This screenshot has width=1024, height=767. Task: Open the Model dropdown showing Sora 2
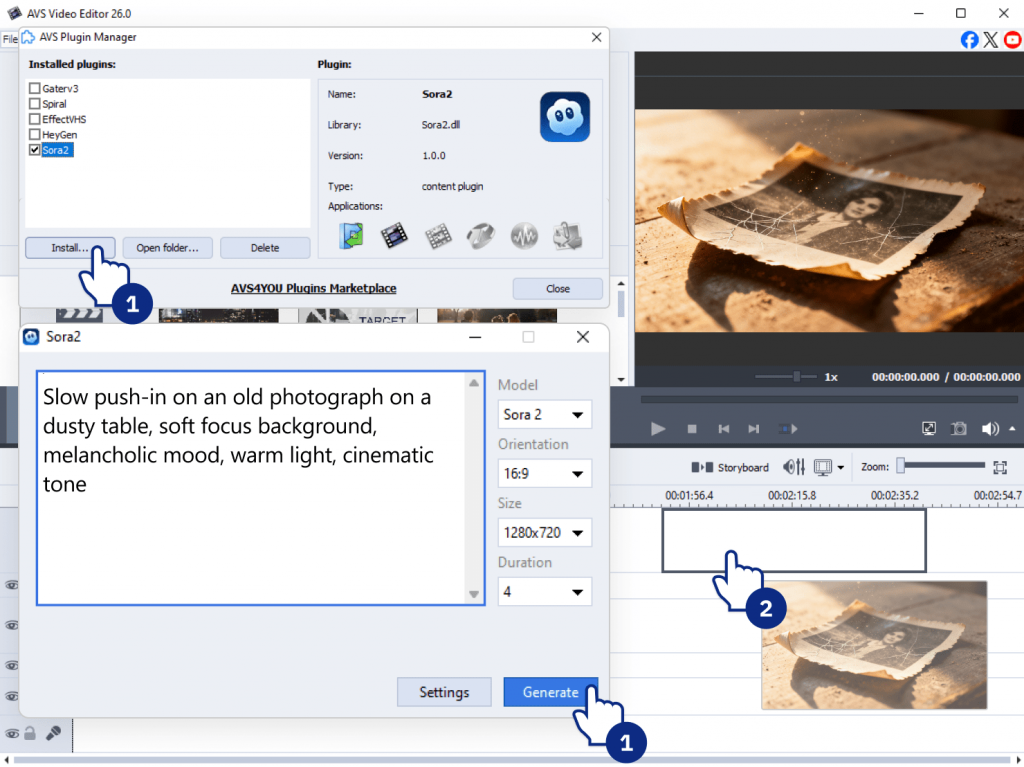point(544,415)
